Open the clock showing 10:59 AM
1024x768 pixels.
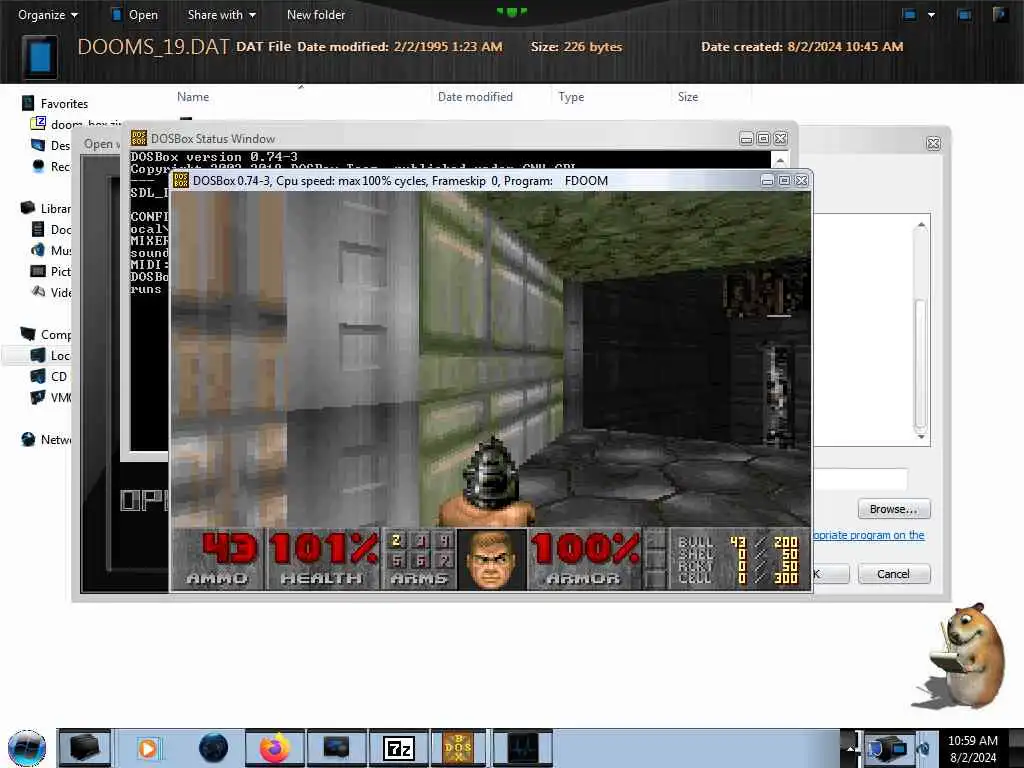pyautogui.click(x=972, y=749)
